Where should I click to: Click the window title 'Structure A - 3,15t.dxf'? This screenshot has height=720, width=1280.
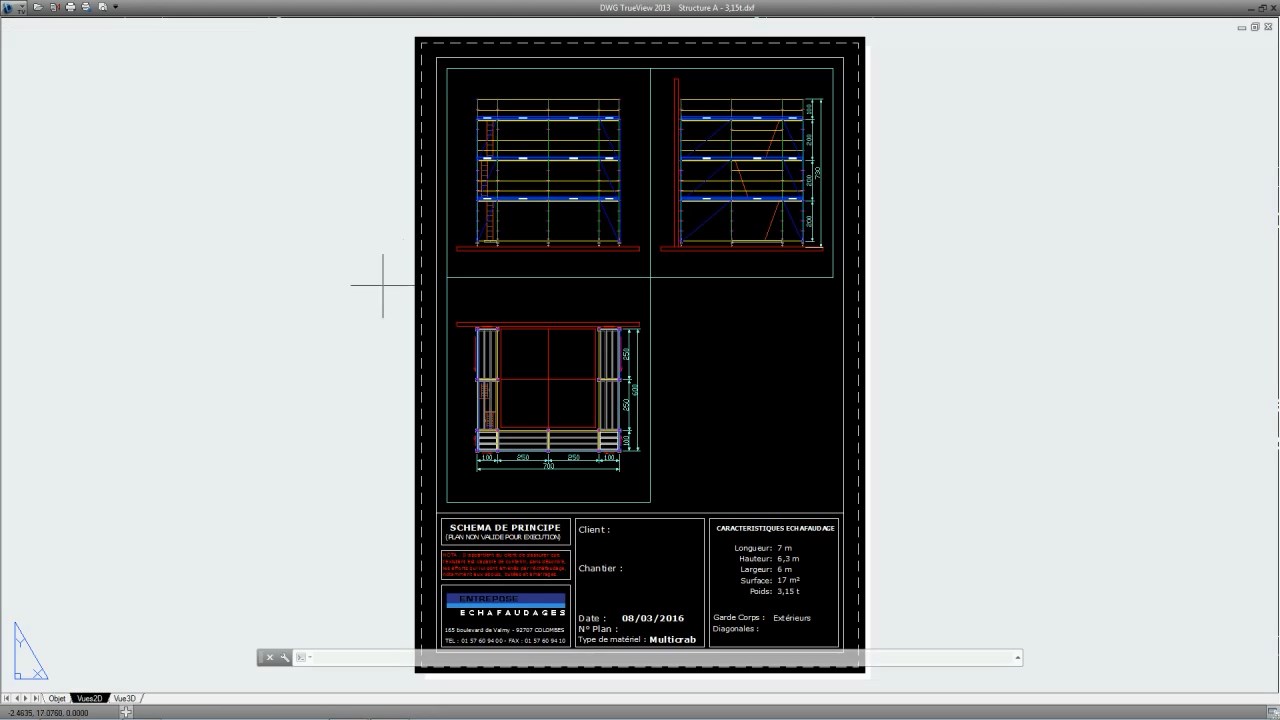pos(717,7)
